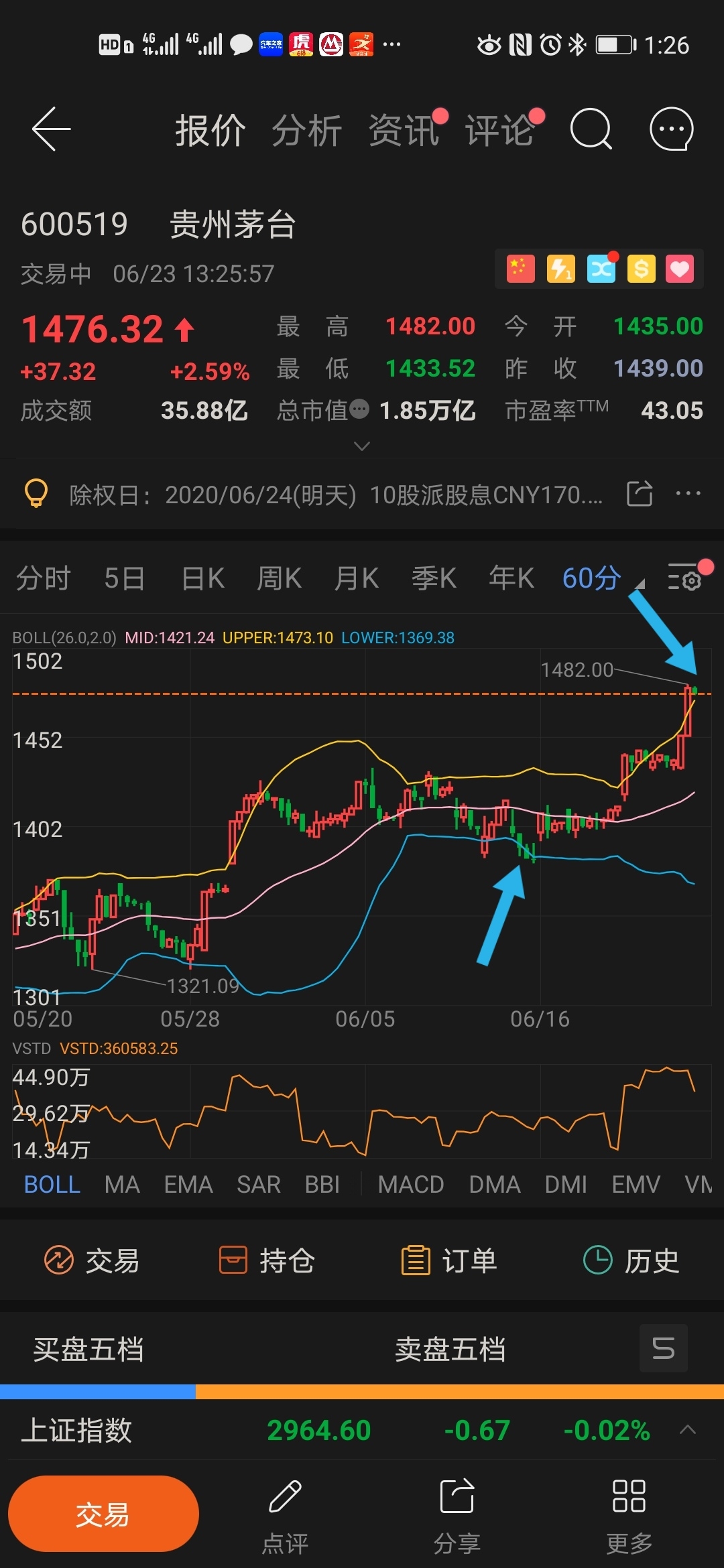
Task: Select 年K chart period
Action: [x=511, y=578]
